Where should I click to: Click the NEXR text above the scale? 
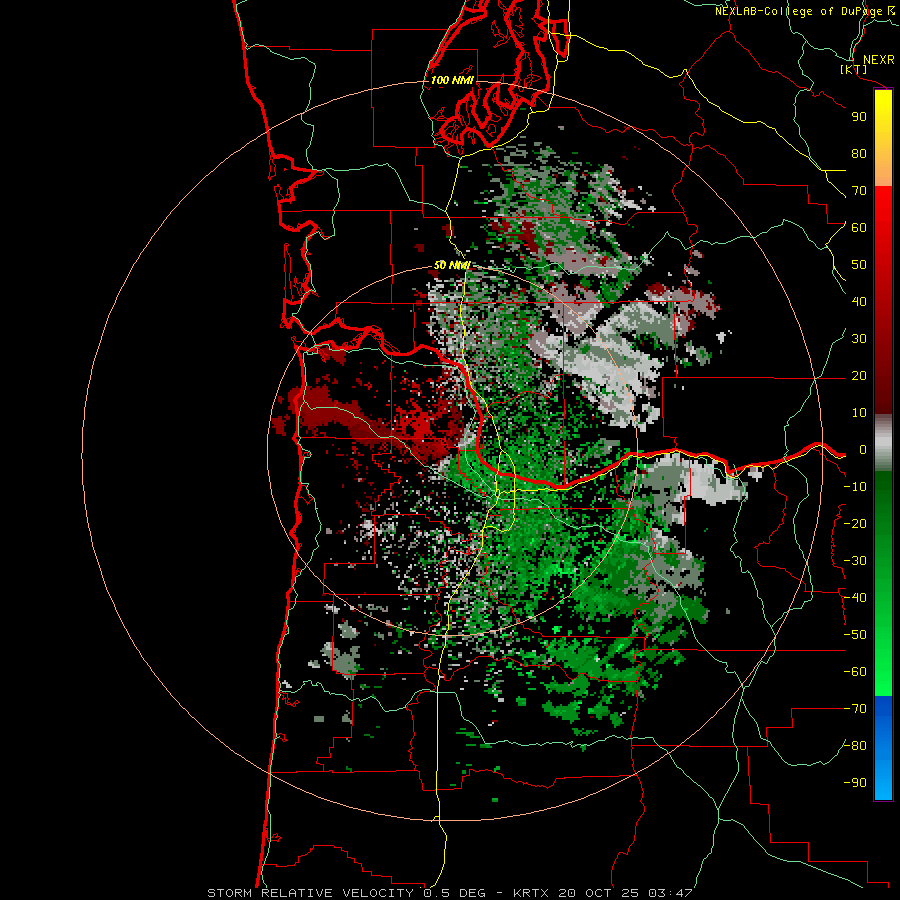coord(878,60)
